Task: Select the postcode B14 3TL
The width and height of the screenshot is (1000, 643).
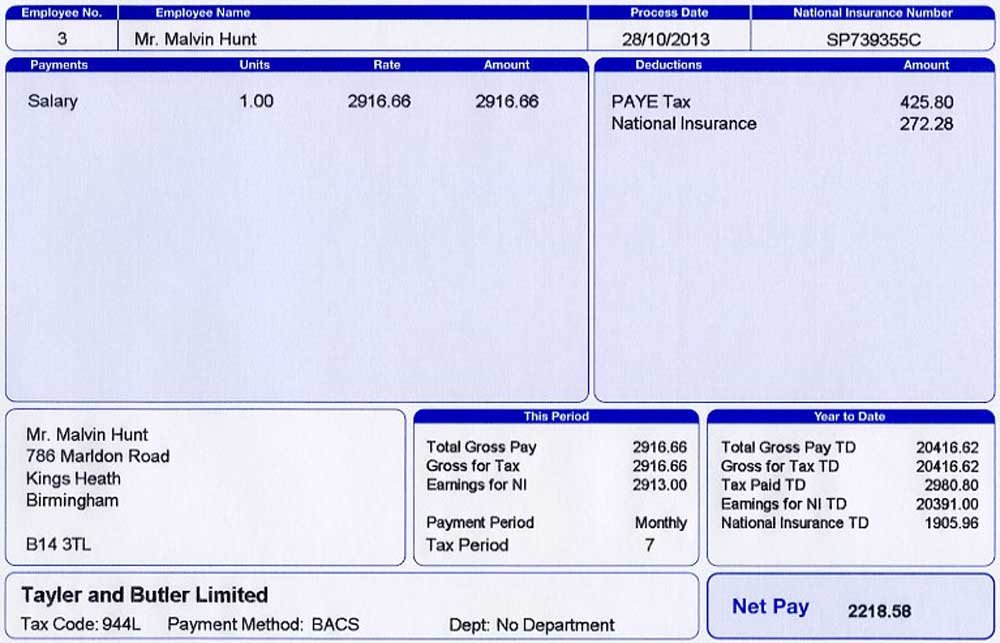Action: coord(58,544)
